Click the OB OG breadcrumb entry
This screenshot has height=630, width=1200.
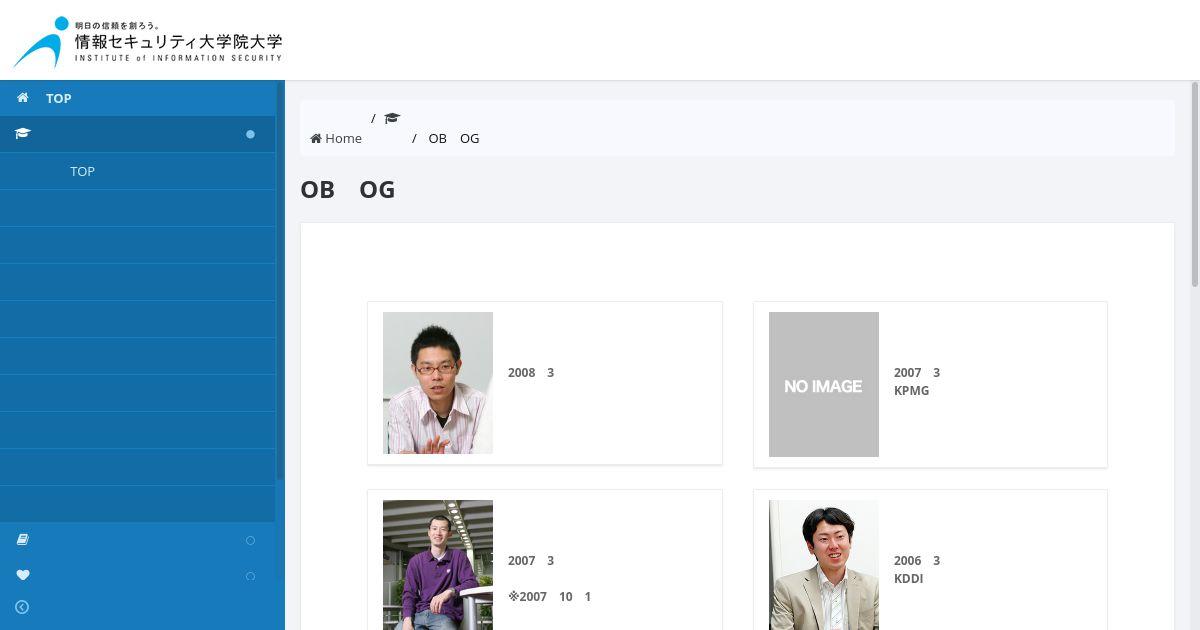(x=454, y=138)
